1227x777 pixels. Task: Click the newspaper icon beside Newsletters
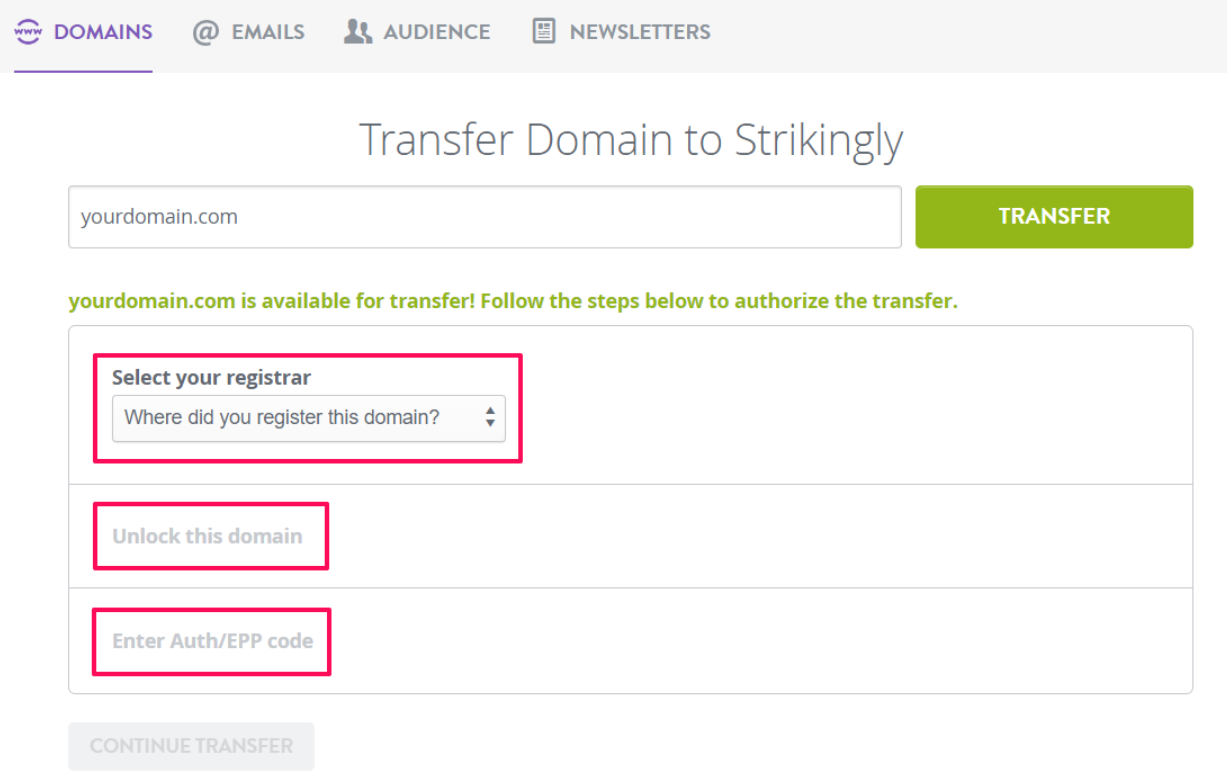[543, 31]
